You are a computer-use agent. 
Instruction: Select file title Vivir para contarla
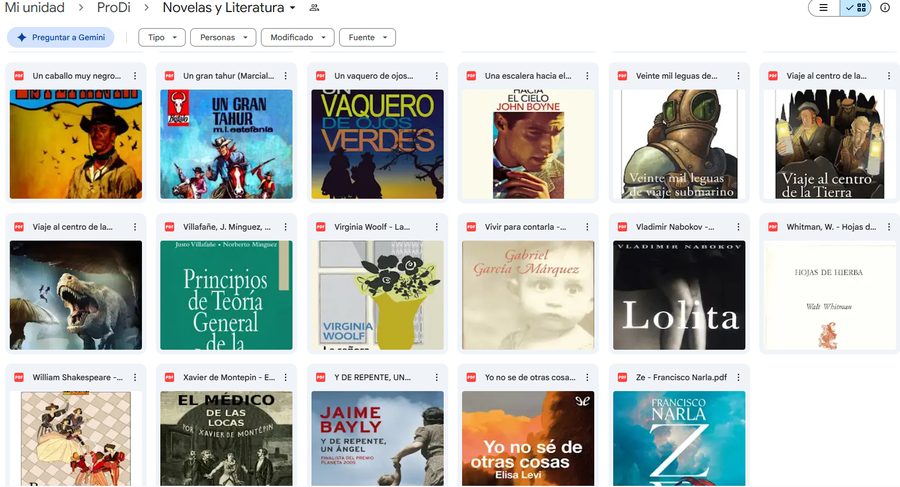pyautogui.click(x=525, y=227)
